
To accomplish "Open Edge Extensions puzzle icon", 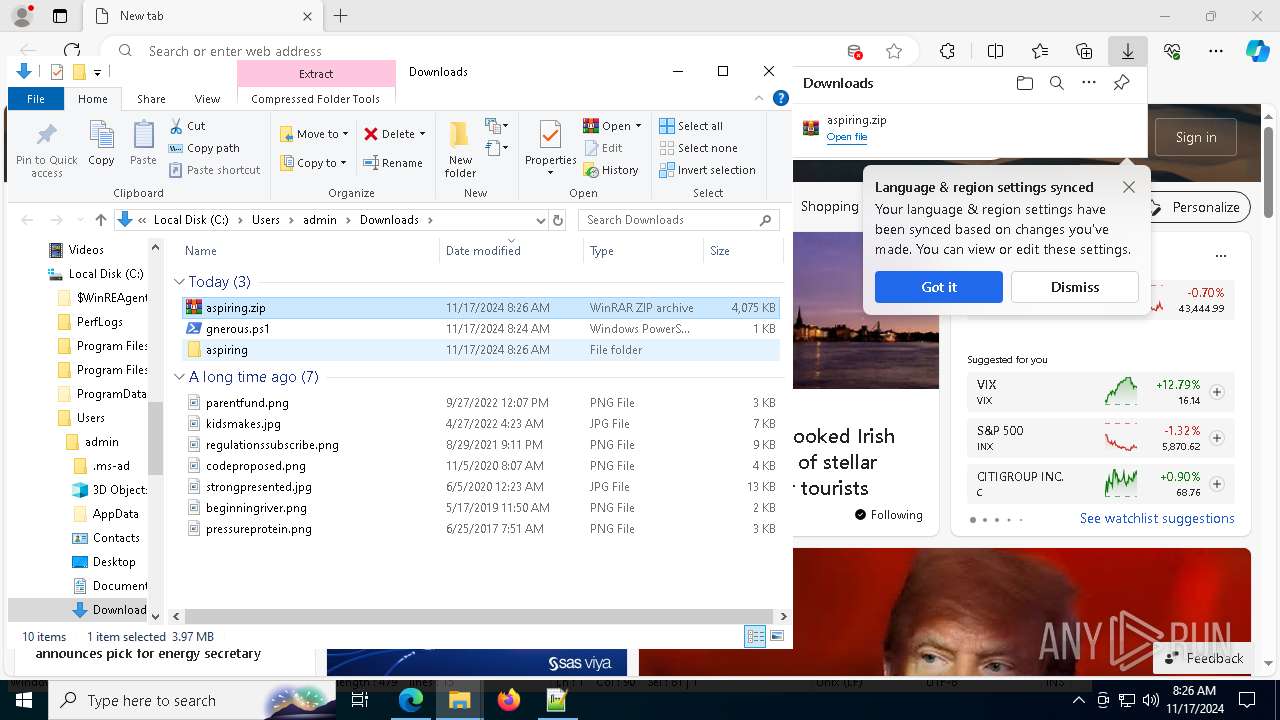I will pyautogui.click(x=947, y=51).
